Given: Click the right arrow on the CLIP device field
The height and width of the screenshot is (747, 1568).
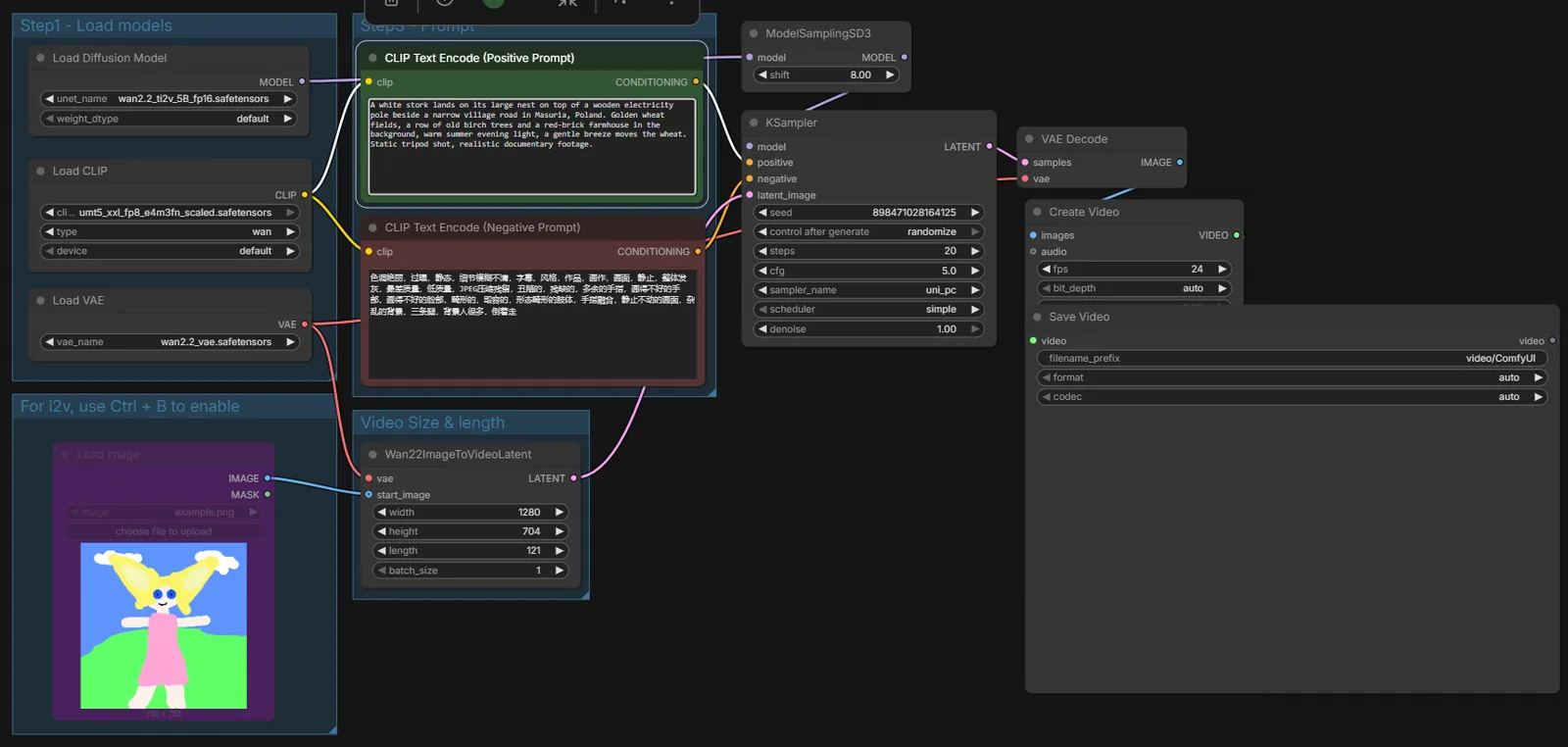Looking at the screenshot, I should coord(290,251).
